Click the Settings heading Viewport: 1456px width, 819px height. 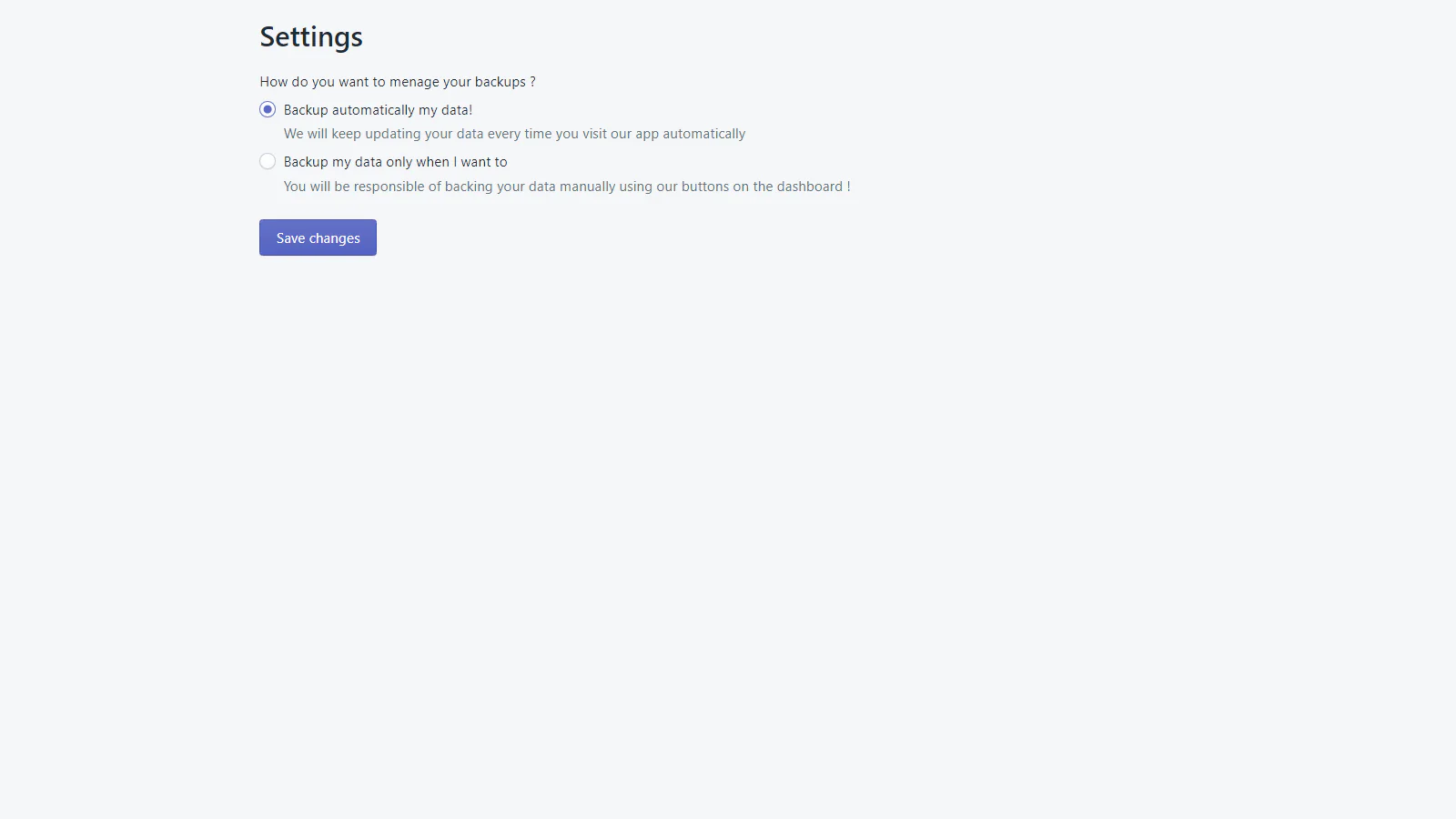[311, 36]
